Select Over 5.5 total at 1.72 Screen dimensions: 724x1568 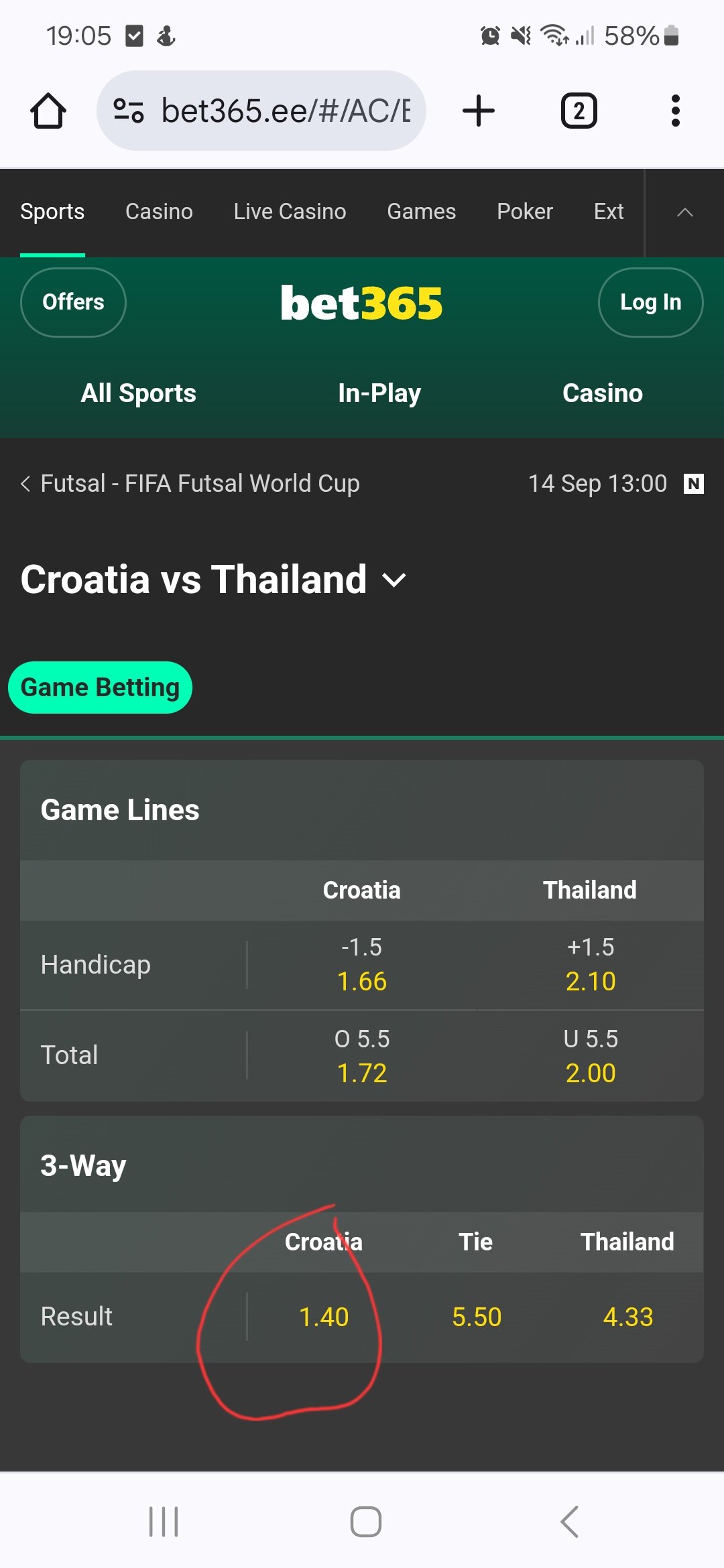pyautogui.click(x=362, y=1056)
